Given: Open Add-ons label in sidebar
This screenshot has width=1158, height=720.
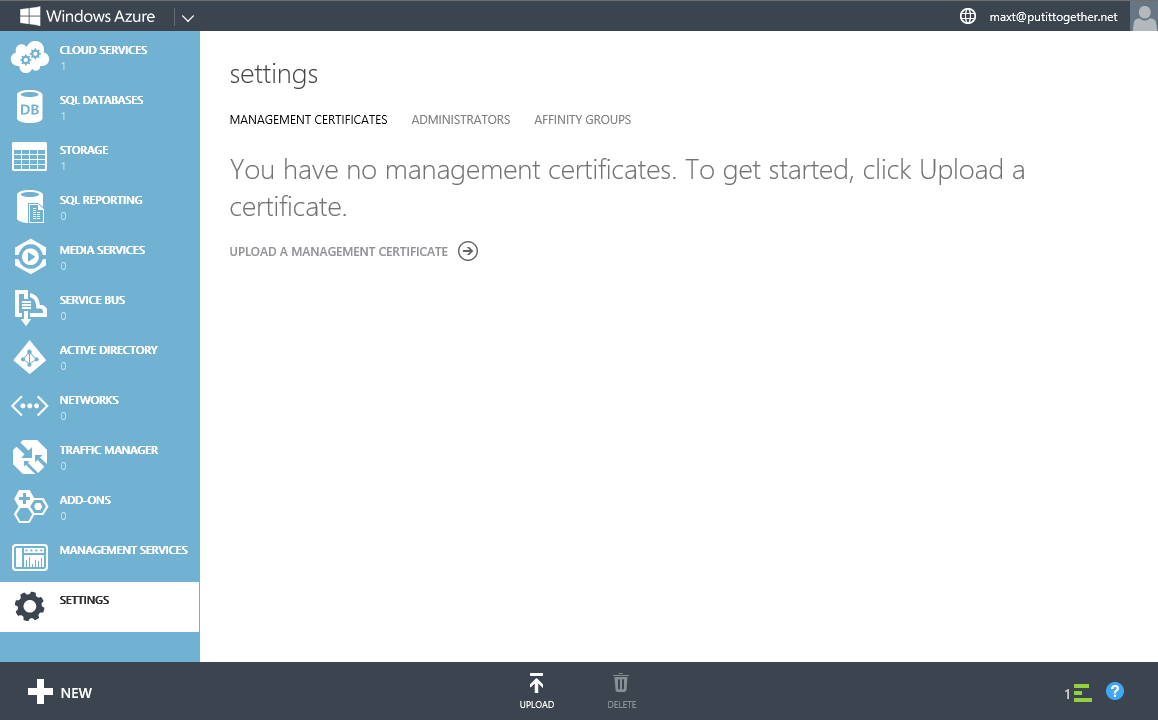Looking at the screenshot, I should click(86, 500).
